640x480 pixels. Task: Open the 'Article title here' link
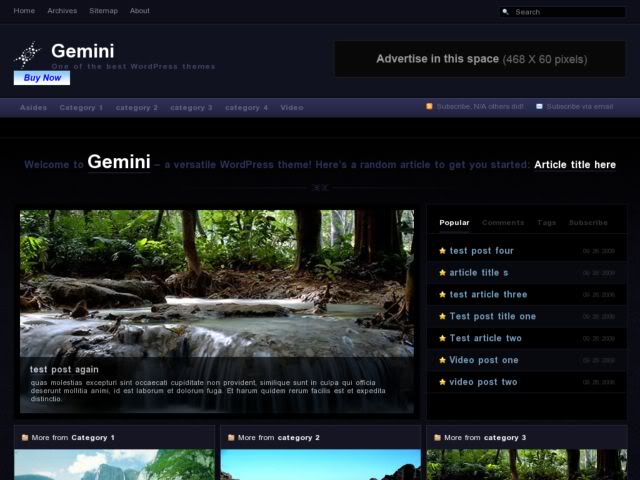pos(575,165)
